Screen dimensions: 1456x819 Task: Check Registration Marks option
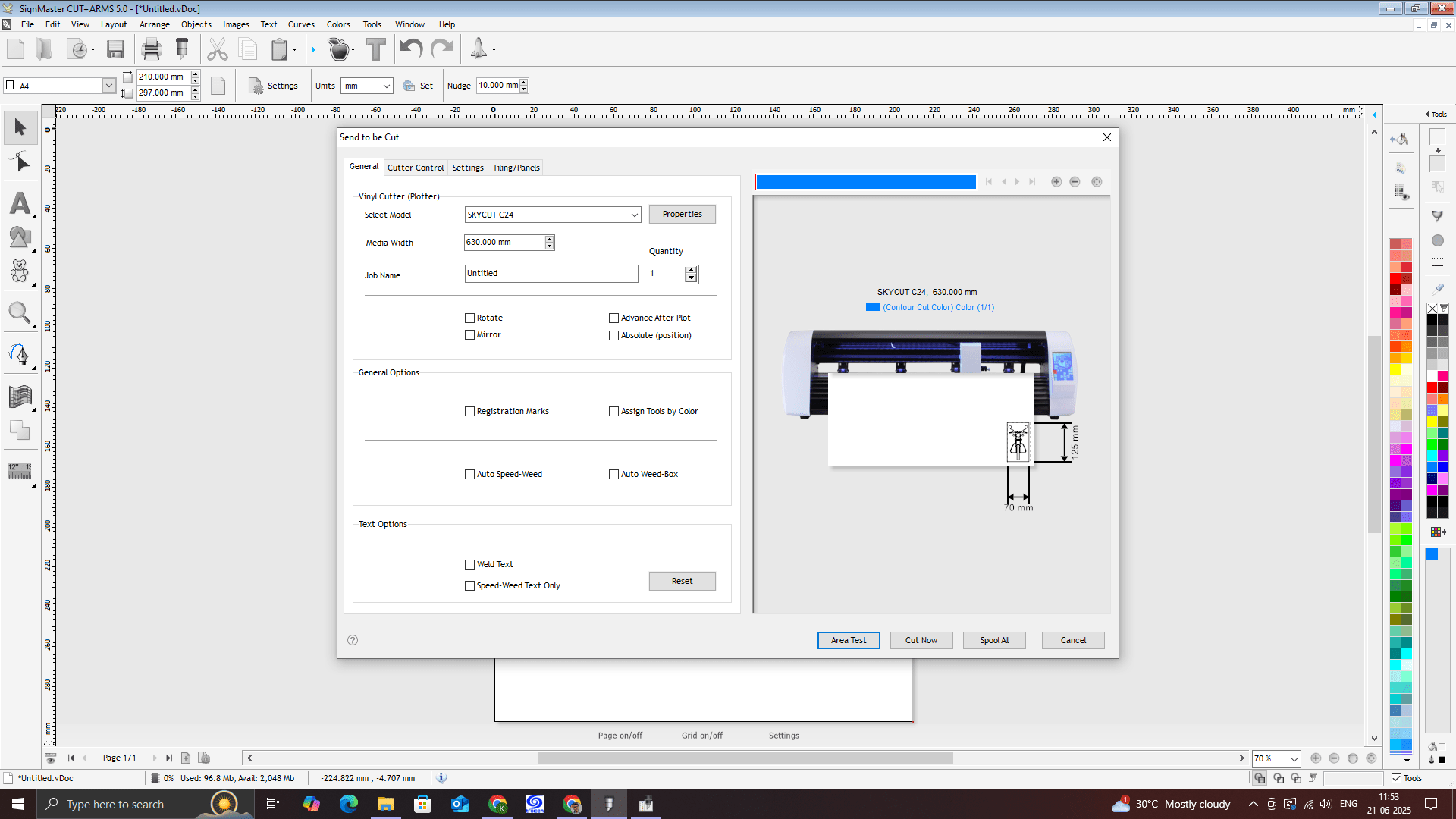click(x=470, y=412)
